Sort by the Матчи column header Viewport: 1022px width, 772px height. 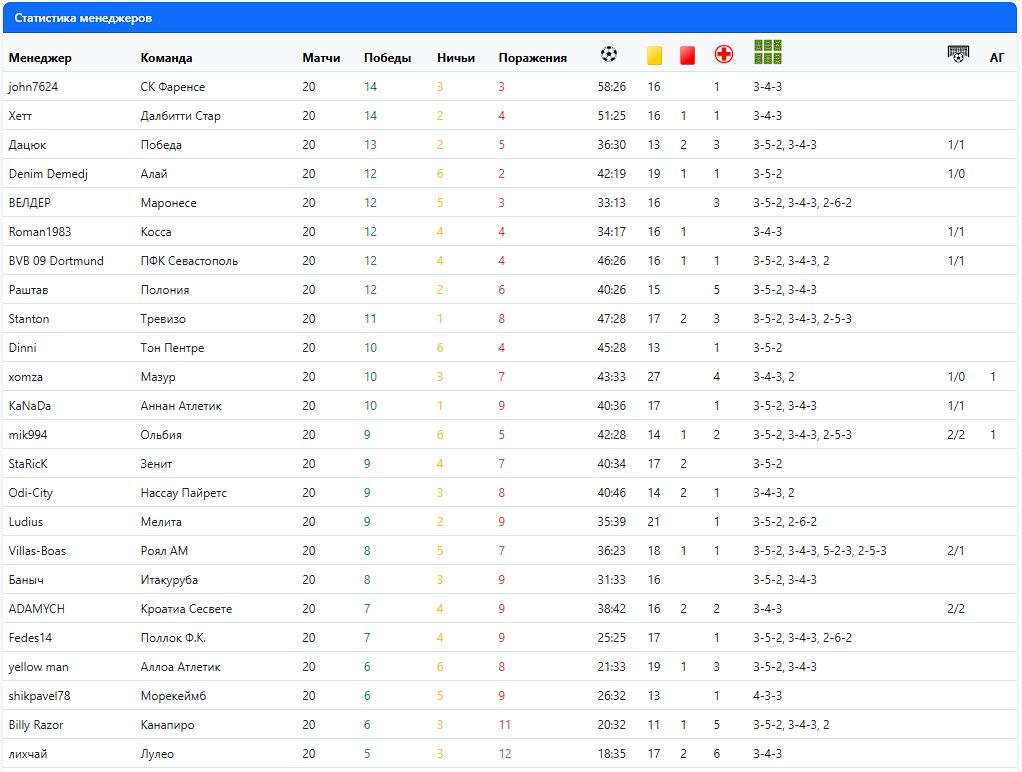click(x=321, y=58)
